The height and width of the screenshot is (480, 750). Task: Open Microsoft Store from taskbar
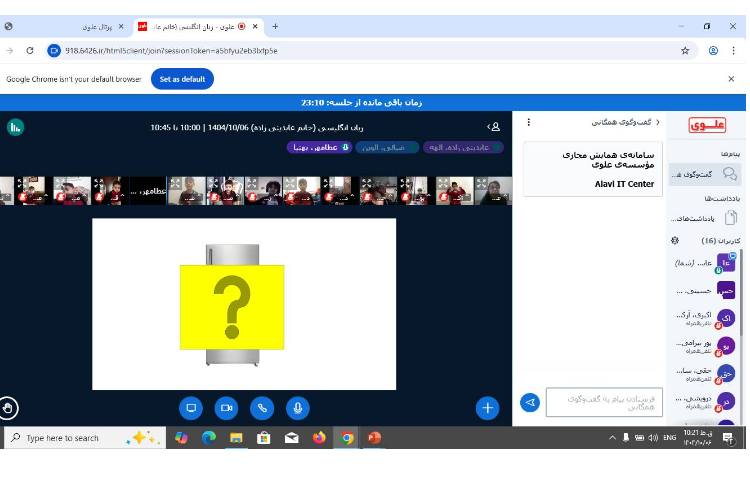click(264, 438)
